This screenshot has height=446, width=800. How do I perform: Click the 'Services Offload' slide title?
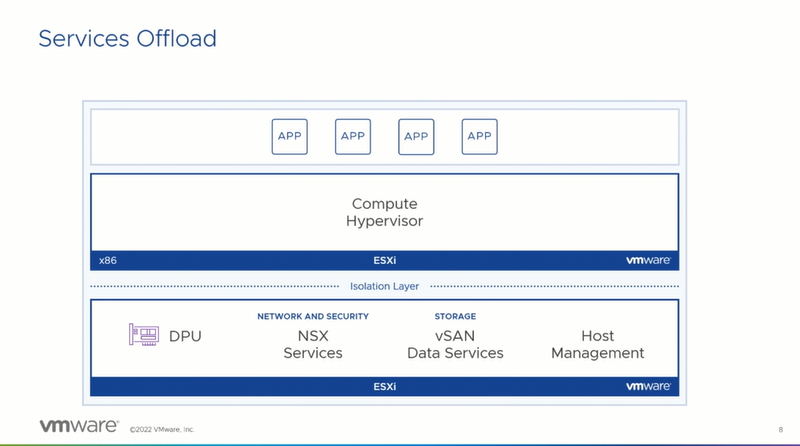(128, 39)
